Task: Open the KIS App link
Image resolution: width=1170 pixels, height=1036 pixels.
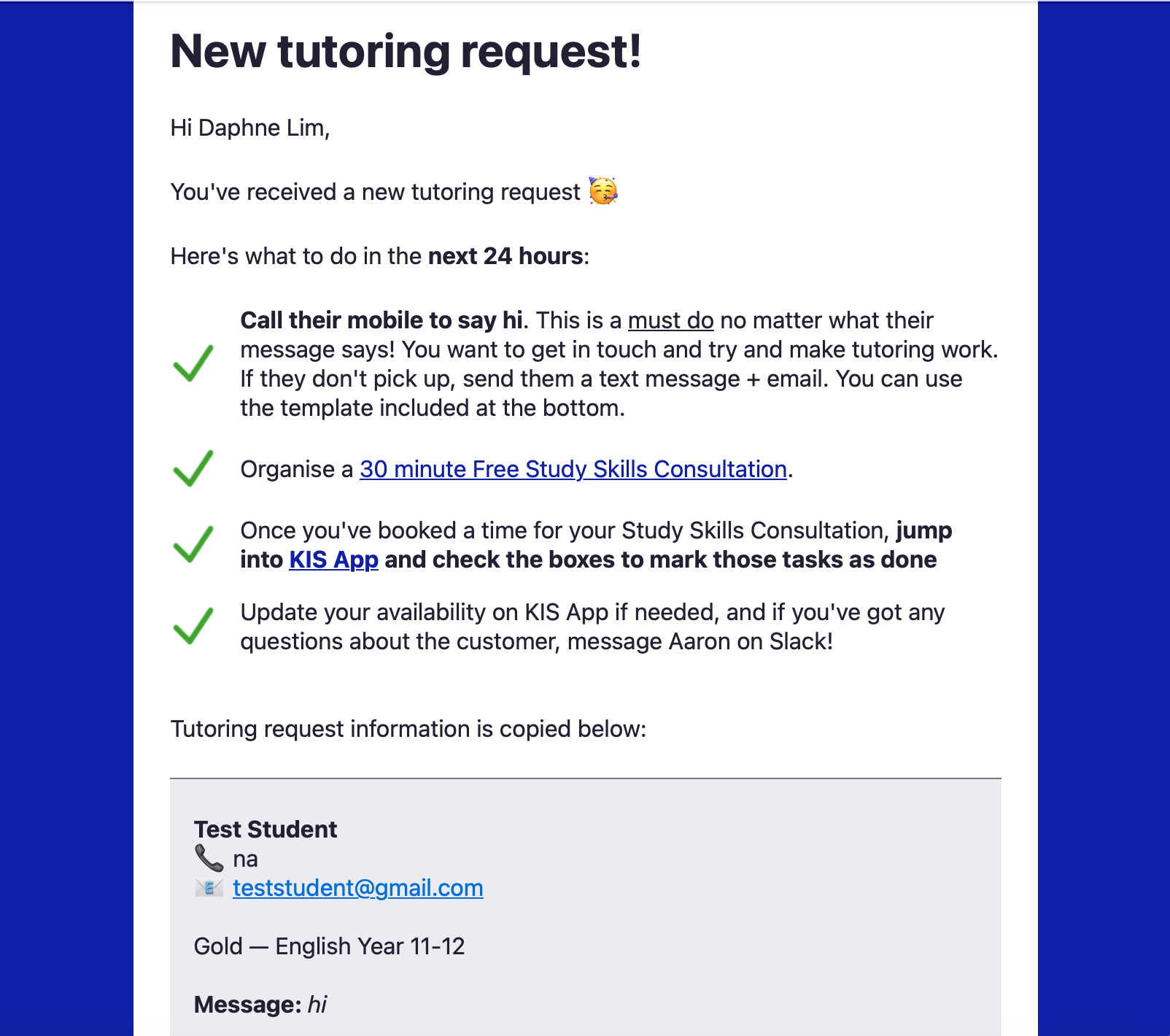Action: coord(333,560)
